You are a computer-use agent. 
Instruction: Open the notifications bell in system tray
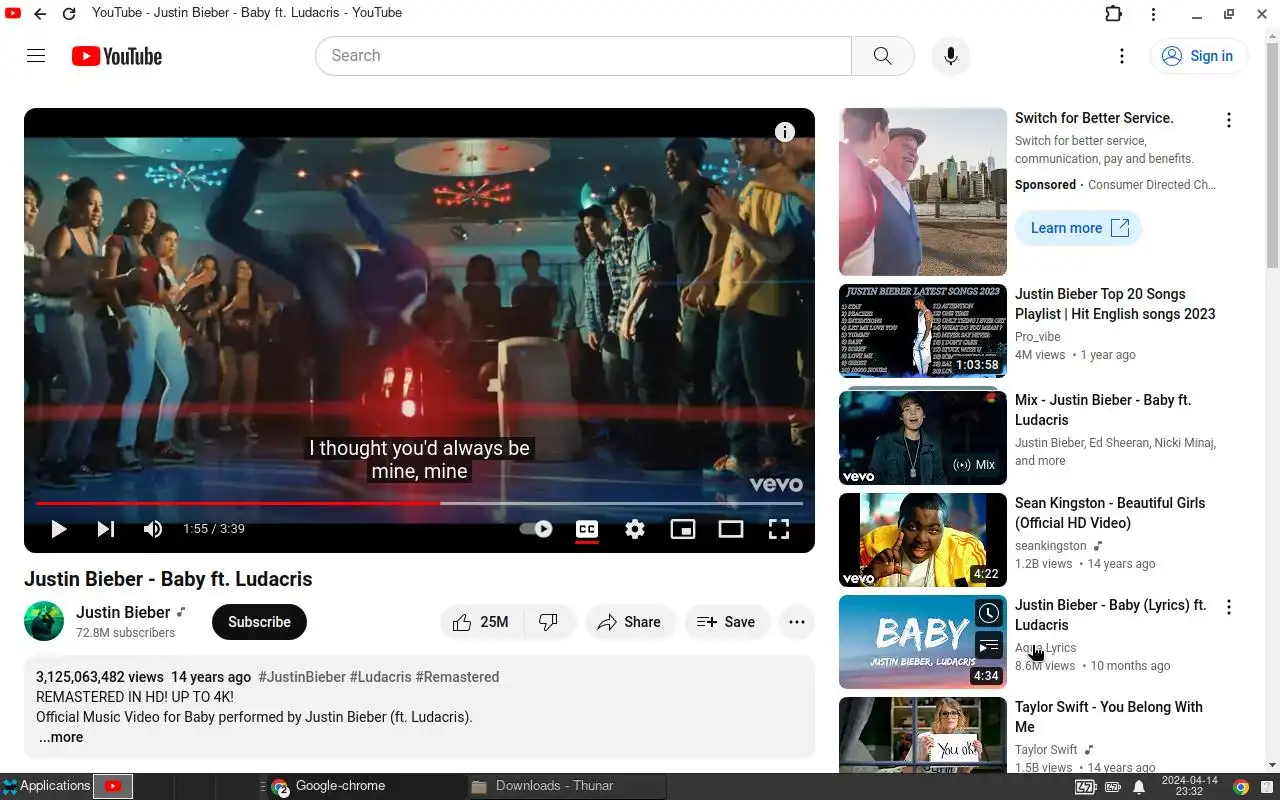point(1139,787)
